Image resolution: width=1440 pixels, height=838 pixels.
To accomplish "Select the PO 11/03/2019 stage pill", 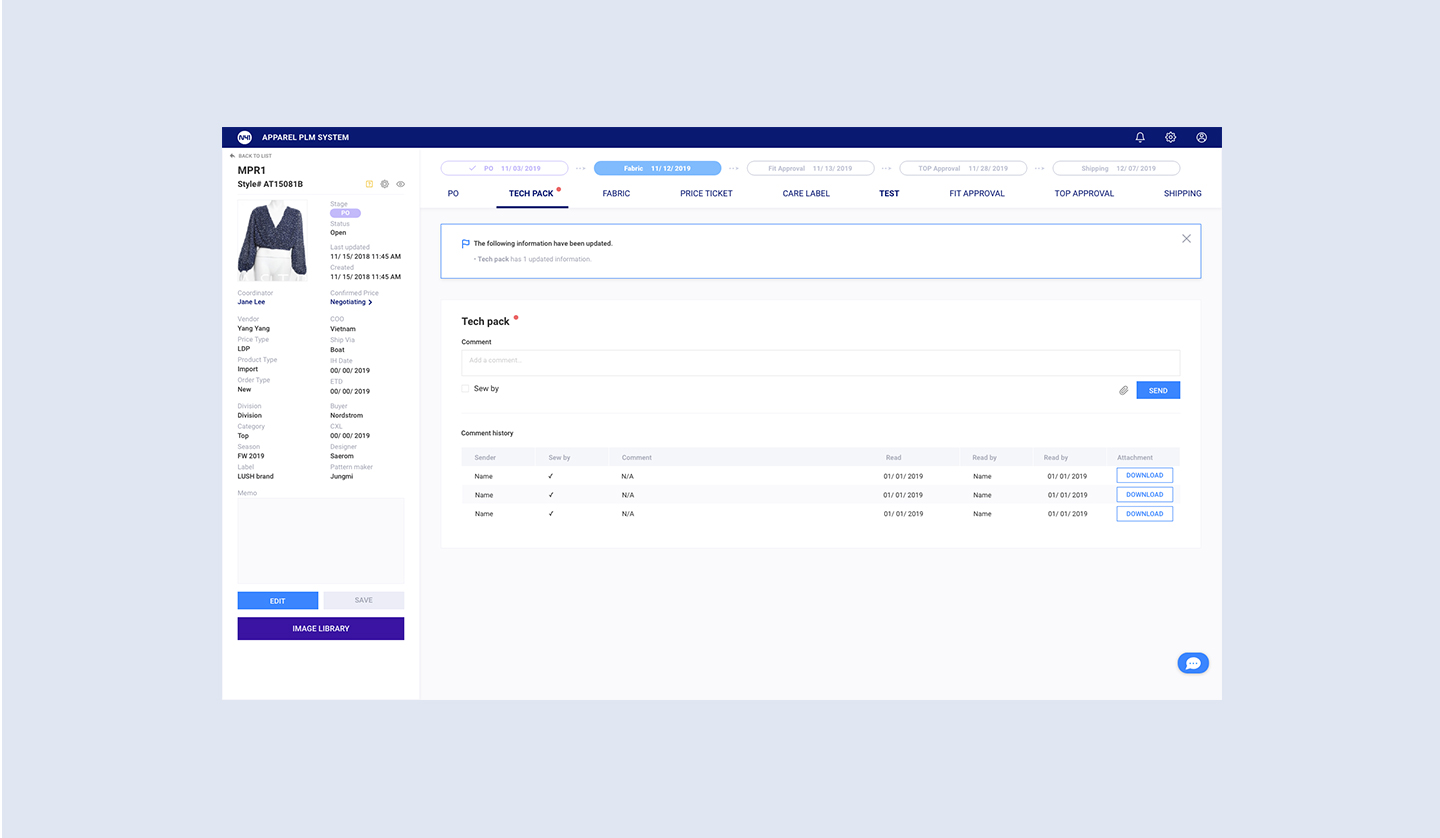I will point(504,169).
